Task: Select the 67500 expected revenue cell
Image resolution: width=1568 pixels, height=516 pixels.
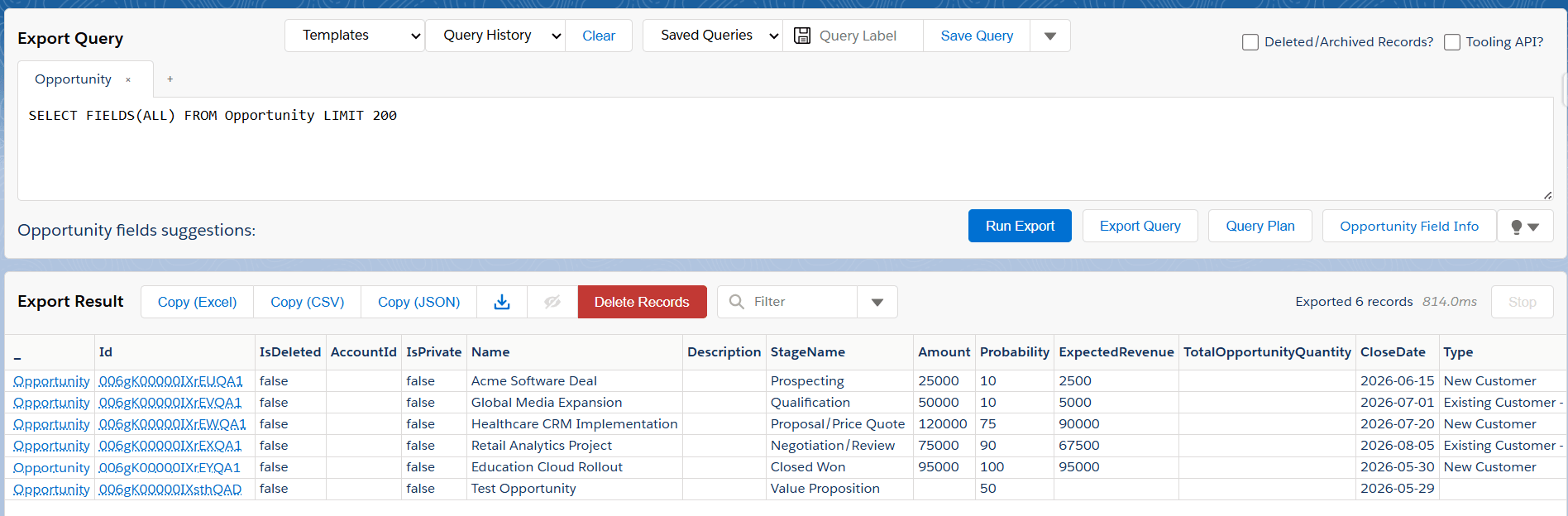Action: tap(1116, 446)
